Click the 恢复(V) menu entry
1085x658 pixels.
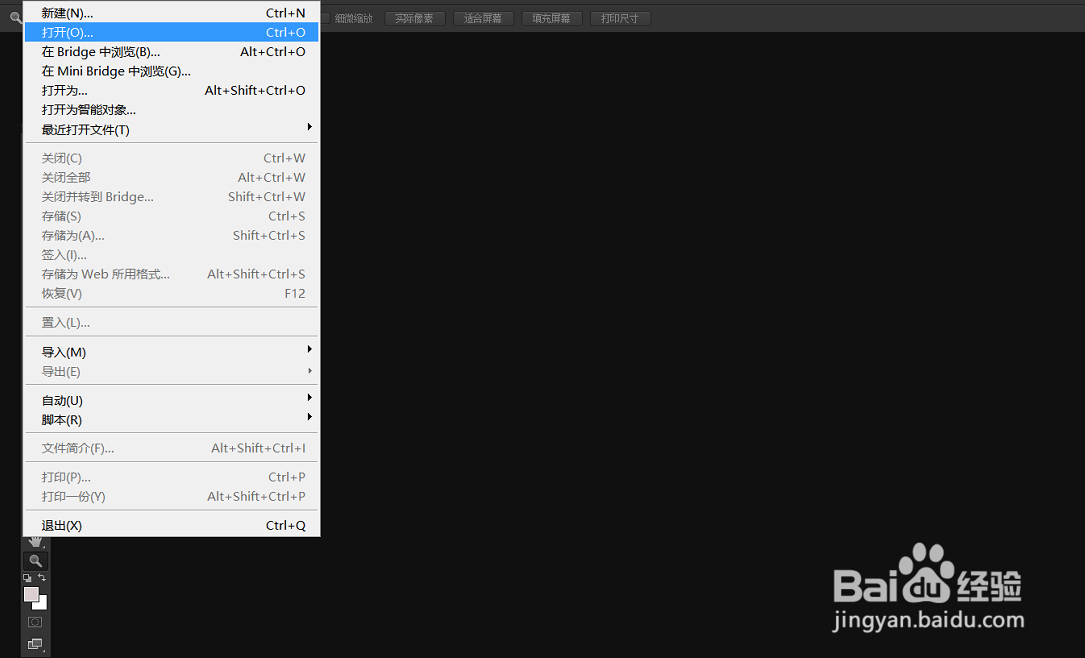click(172, 294)
